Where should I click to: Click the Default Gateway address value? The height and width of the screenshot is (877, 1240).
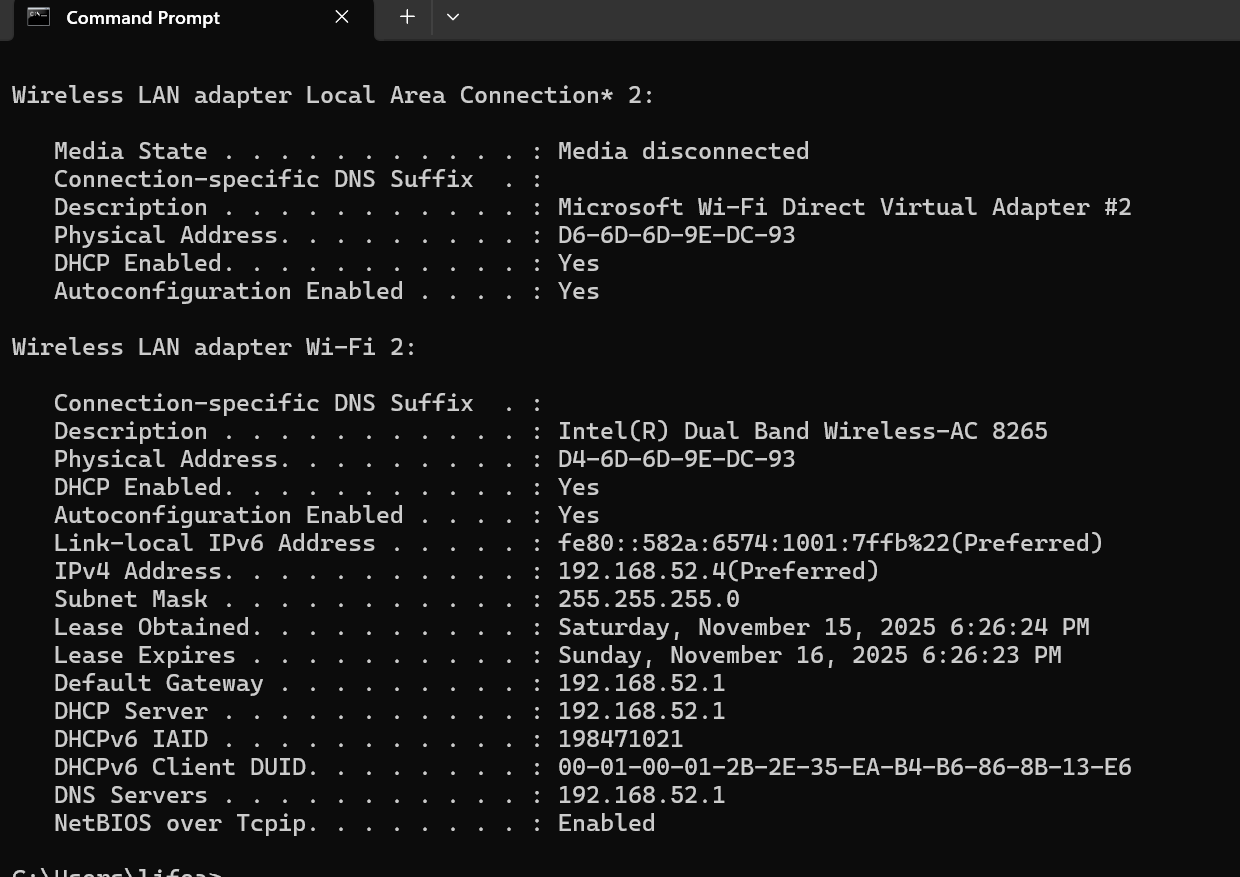click(641, 683)
